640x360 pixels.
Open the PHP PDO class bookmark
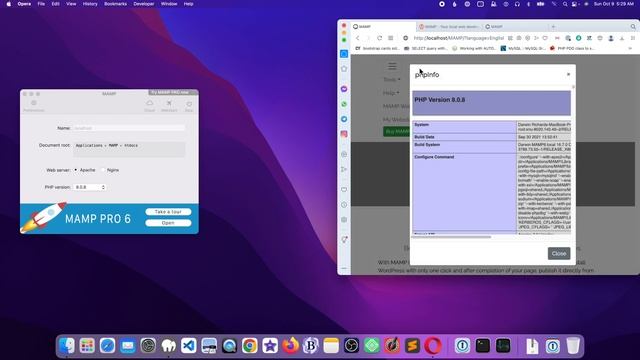pos(572,48)
